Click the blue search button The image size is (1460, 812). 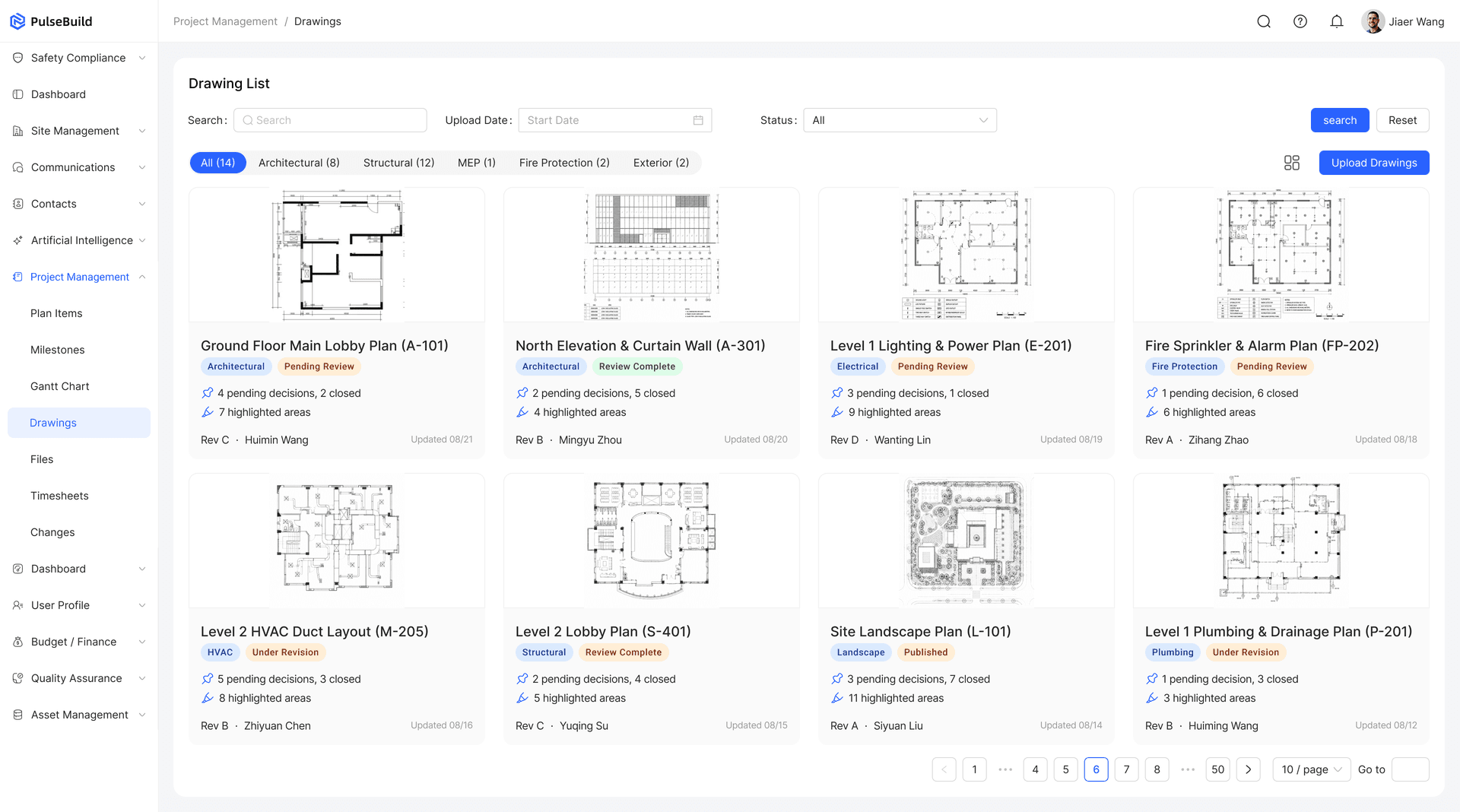click(1340, 120)
